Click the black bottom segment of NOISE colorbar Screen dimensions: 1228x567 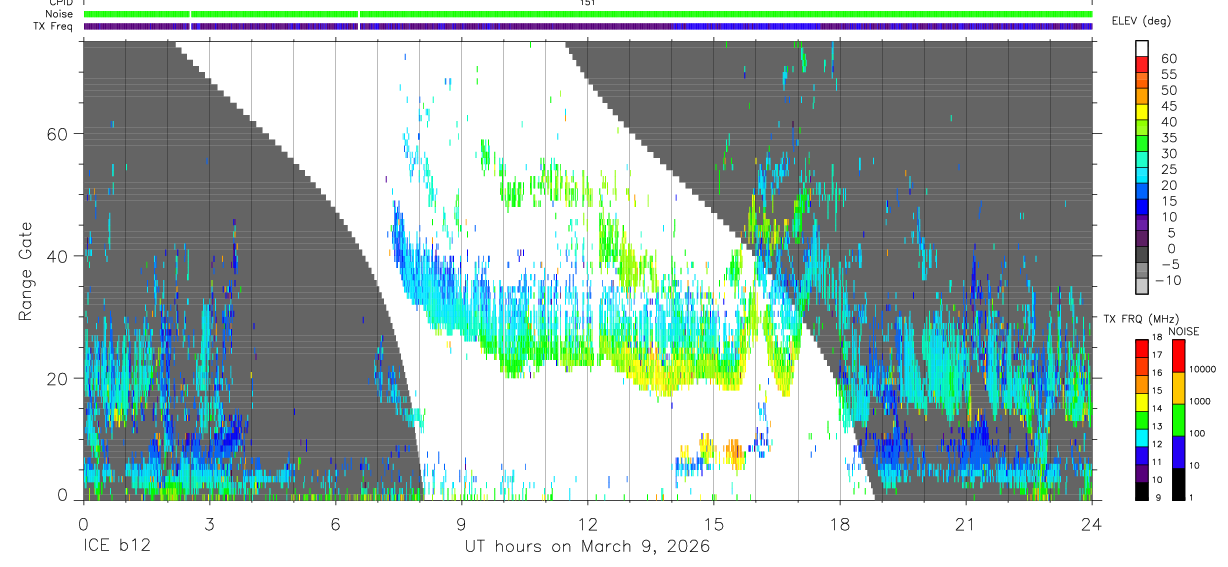click(1179, 484)
